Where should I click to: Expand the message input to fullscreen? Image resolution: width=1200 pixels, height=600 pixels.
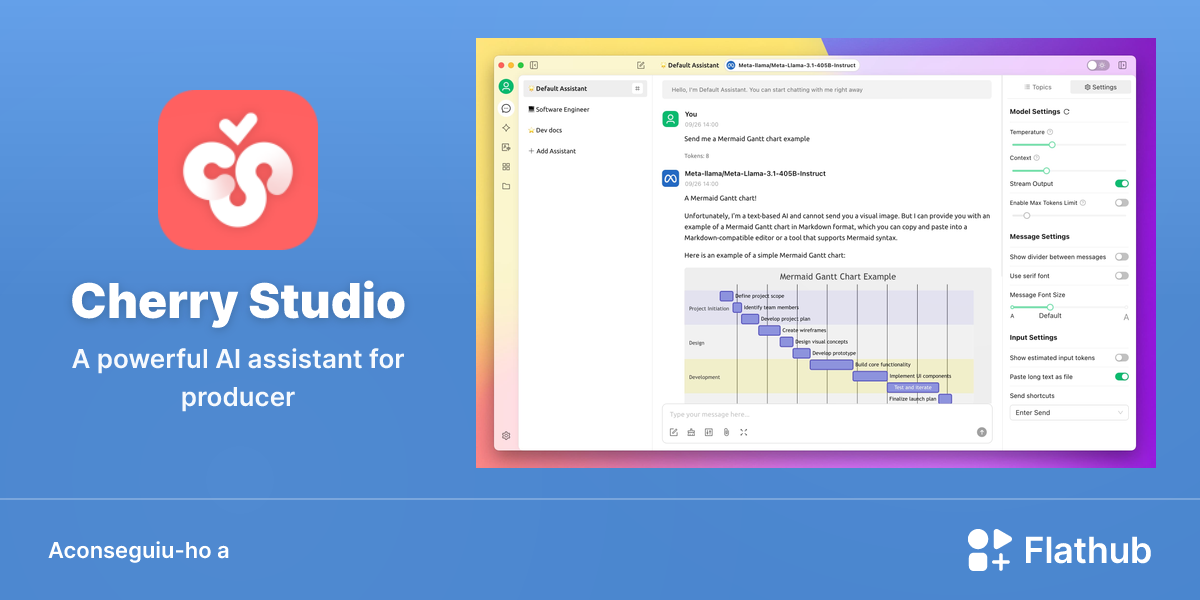point(743,432)
